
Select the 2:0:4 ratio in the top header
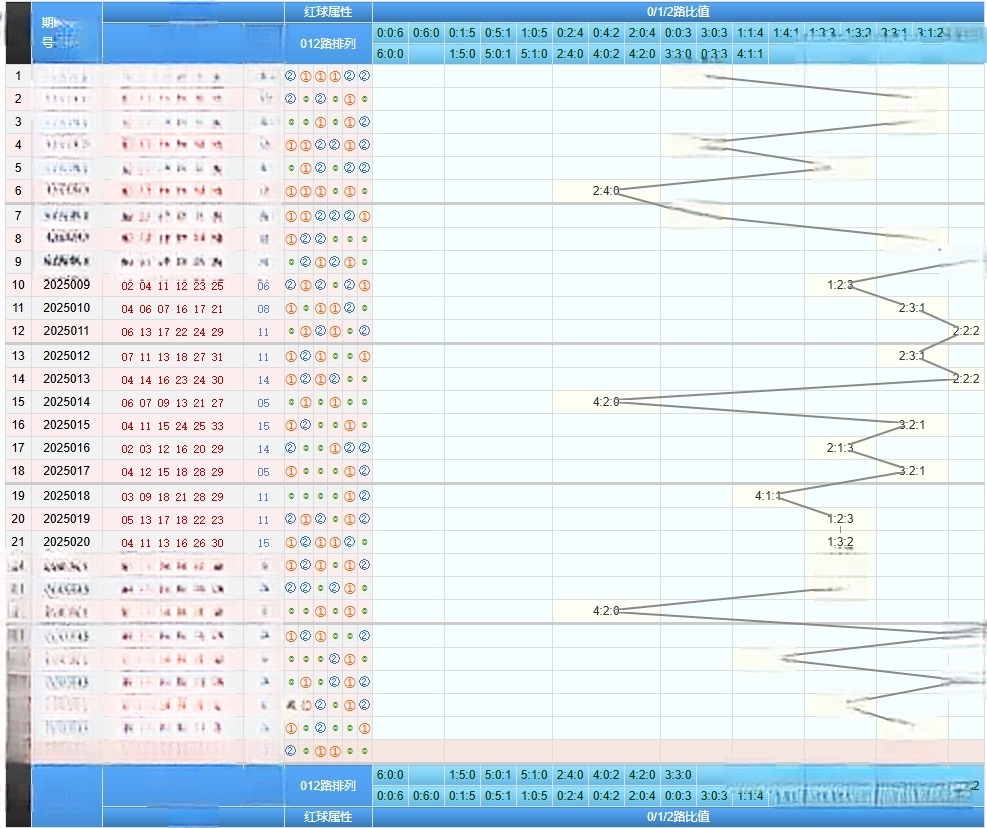(x=642, y=33)
